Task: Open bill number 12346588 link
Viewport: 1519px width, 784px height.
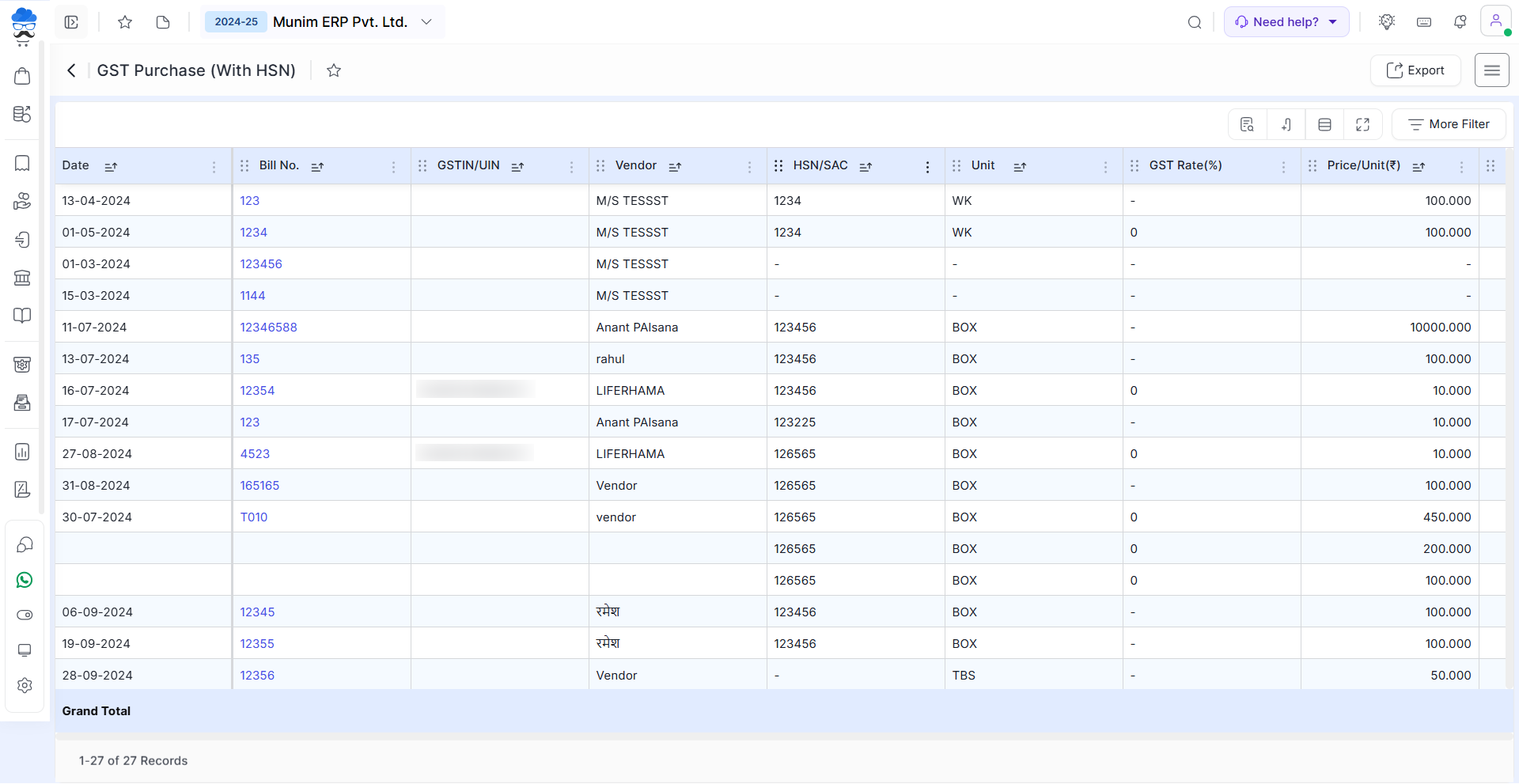Action: [x=268, y=328]
